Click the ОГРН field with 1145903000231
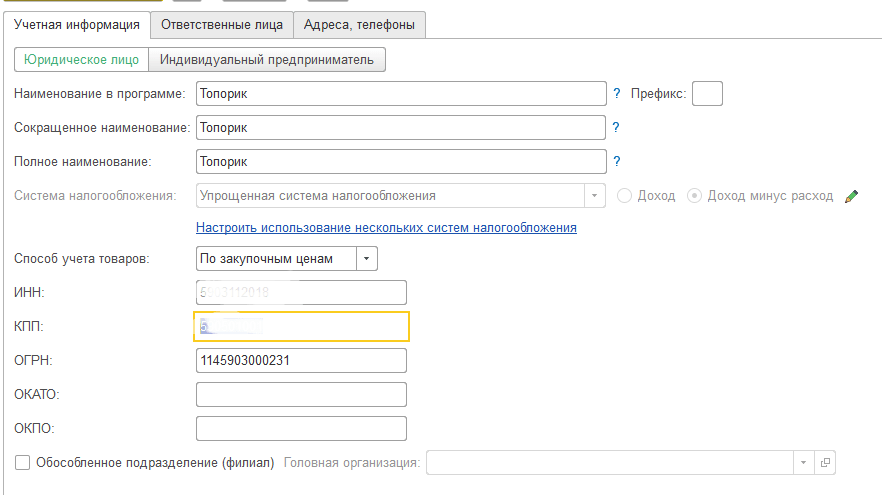882x495 pixels. click(301, 360)
